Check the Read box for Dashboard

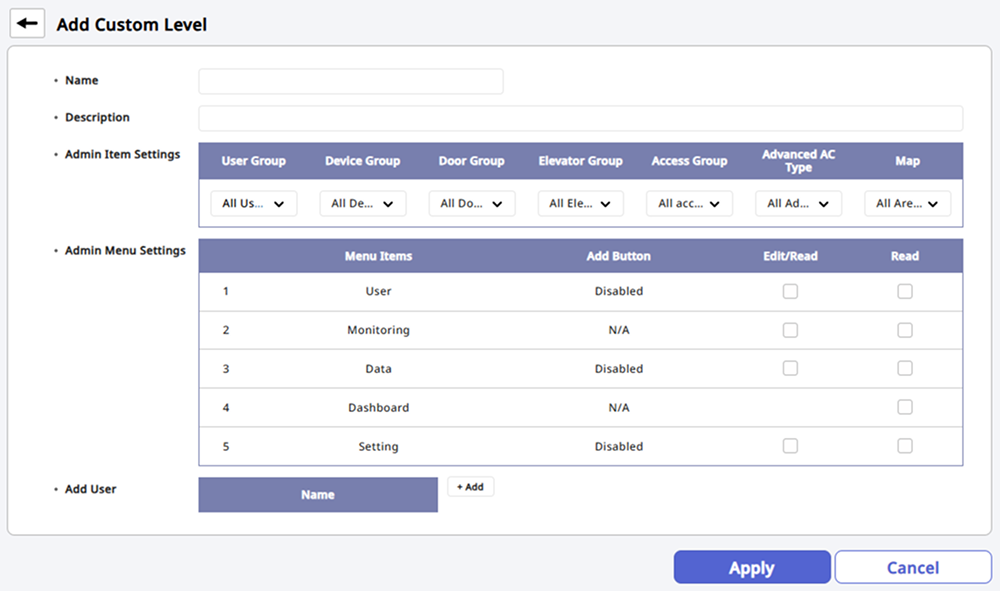click(x=905, y=407)
